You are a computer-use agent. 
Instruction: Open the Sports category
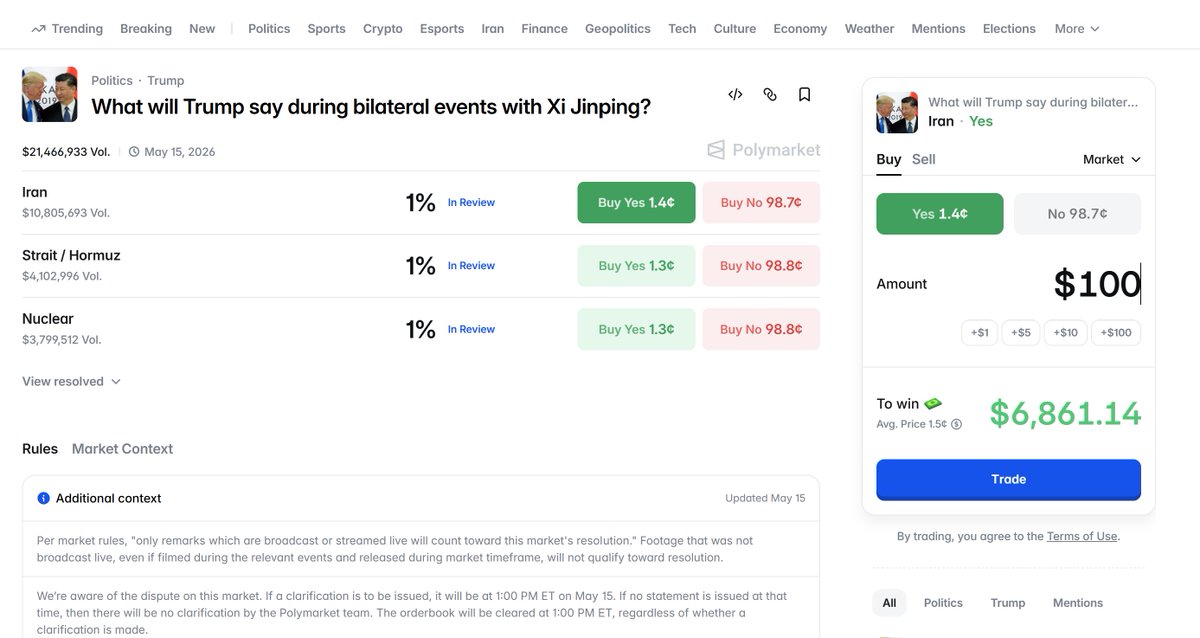click(326, 29)
